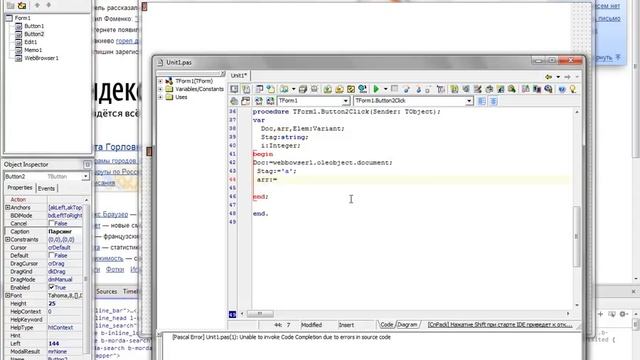Uncheck the Enabled property checkbox
640x360 pixels.
tap(51, 287)
